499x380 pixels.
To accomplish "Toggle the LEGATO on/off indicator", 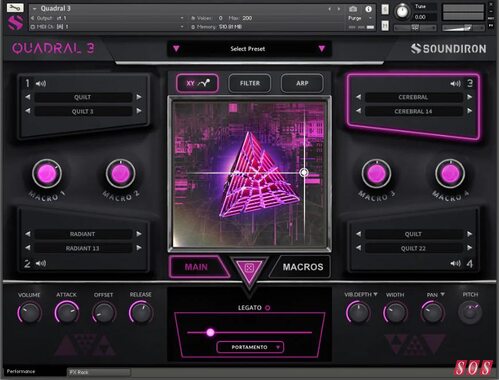I will point(267,308).
